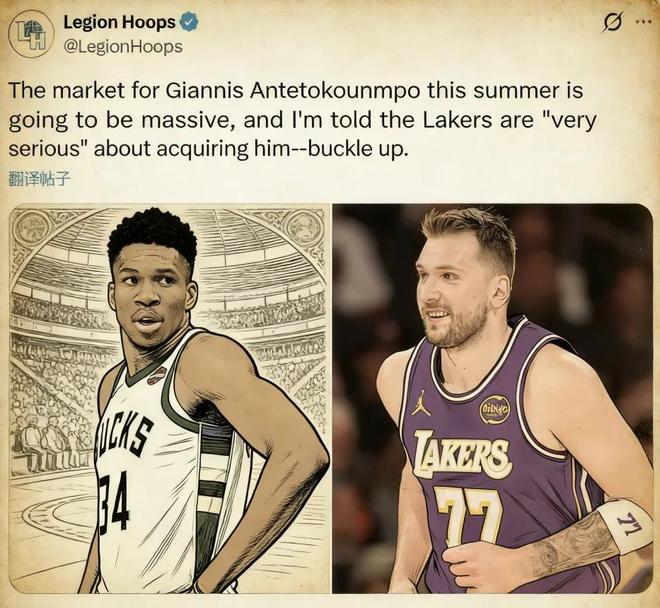Click the blue verified badge

pos(189,22)
